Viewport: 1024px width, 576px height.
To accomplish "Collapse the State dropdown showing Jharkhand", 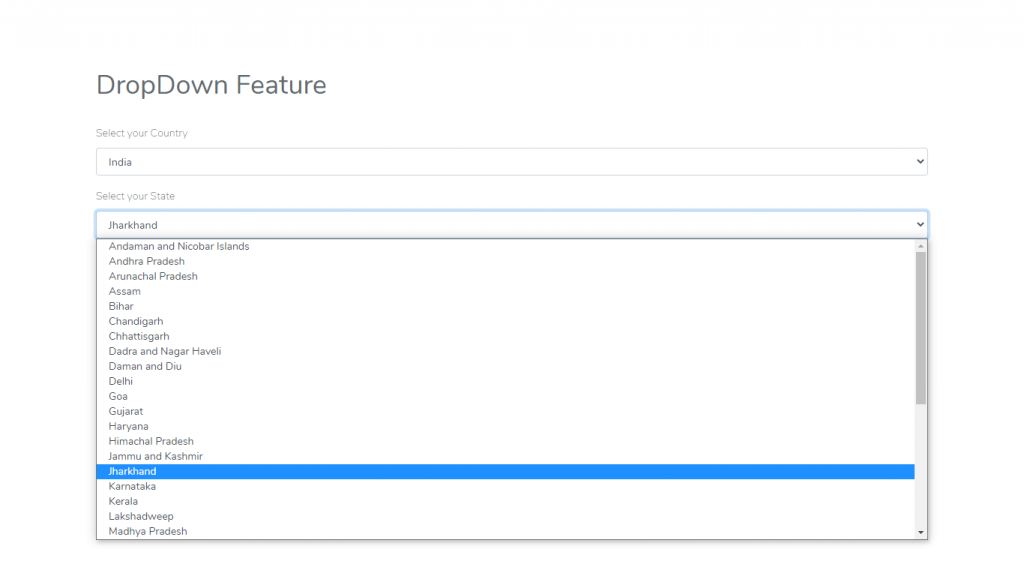I will tap(511, 225).
